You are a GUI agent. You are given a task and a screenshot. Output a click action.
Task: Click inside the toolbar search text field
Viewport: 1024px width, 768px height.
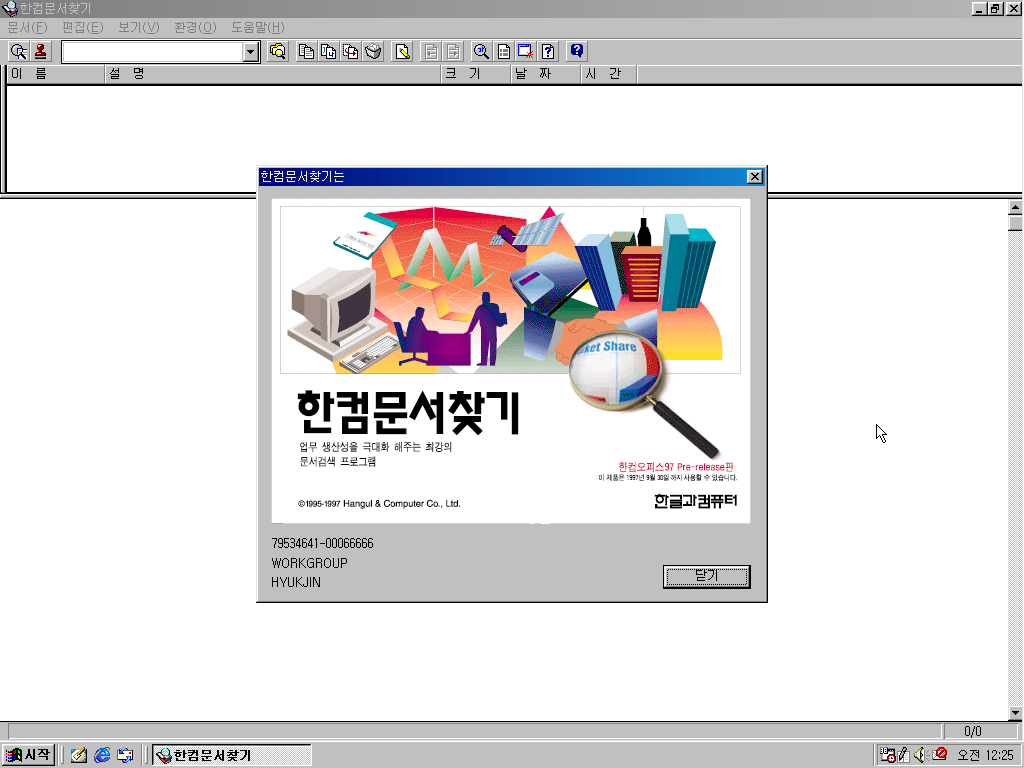pos(152,52)
